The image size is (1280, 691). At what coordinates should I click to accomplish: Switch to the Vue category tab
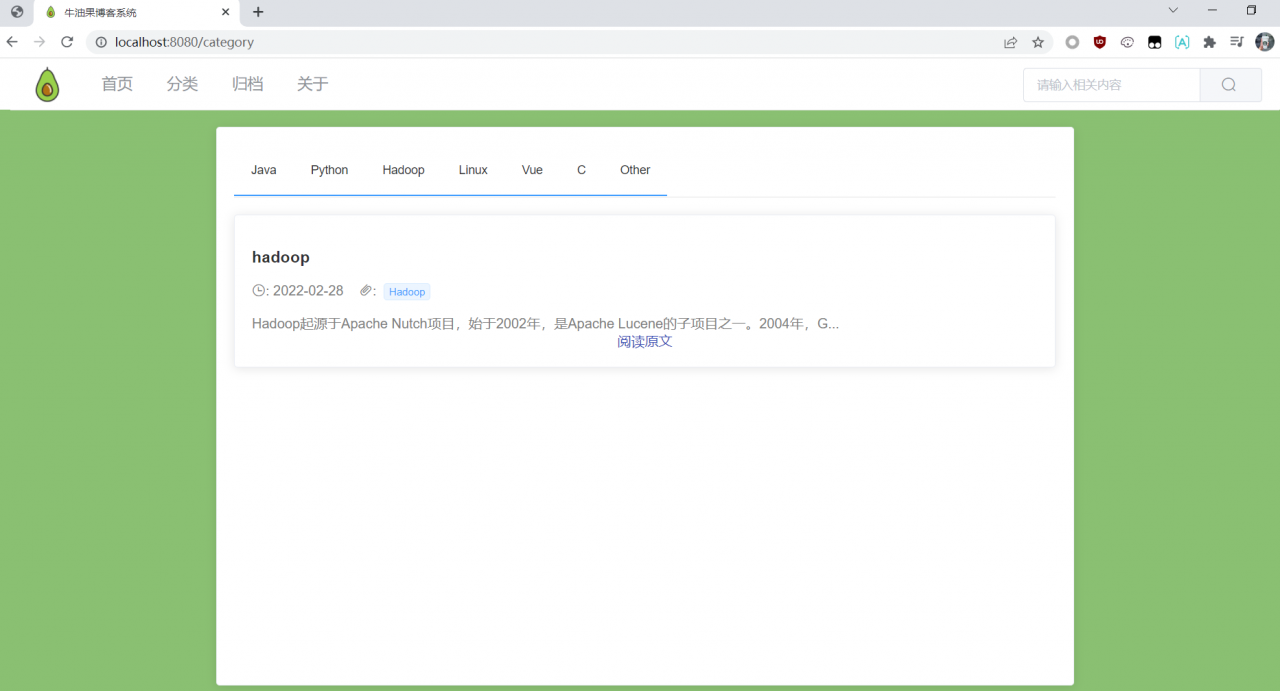[x=532, y=170]
